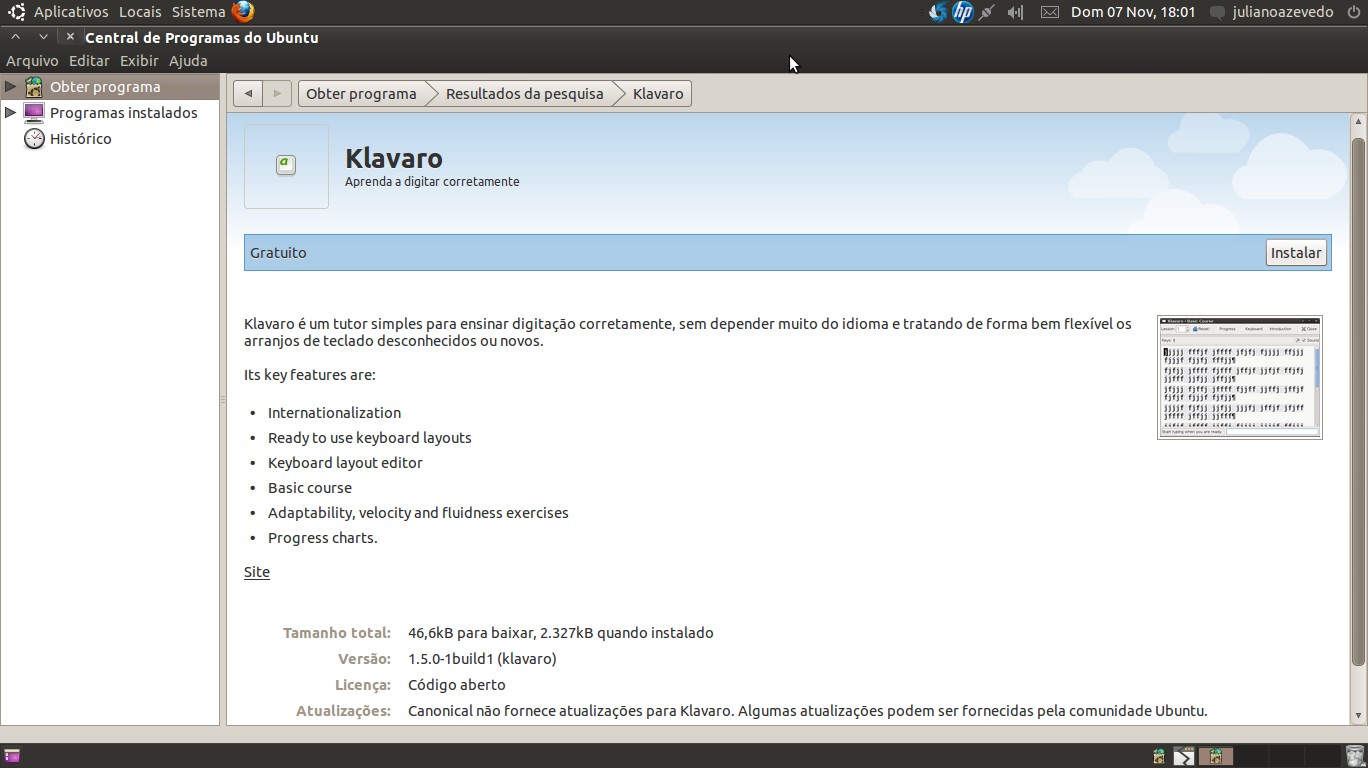Click the Klavaro application icon
Viewport: 1368px width, 768px height.
click(286, 166)
